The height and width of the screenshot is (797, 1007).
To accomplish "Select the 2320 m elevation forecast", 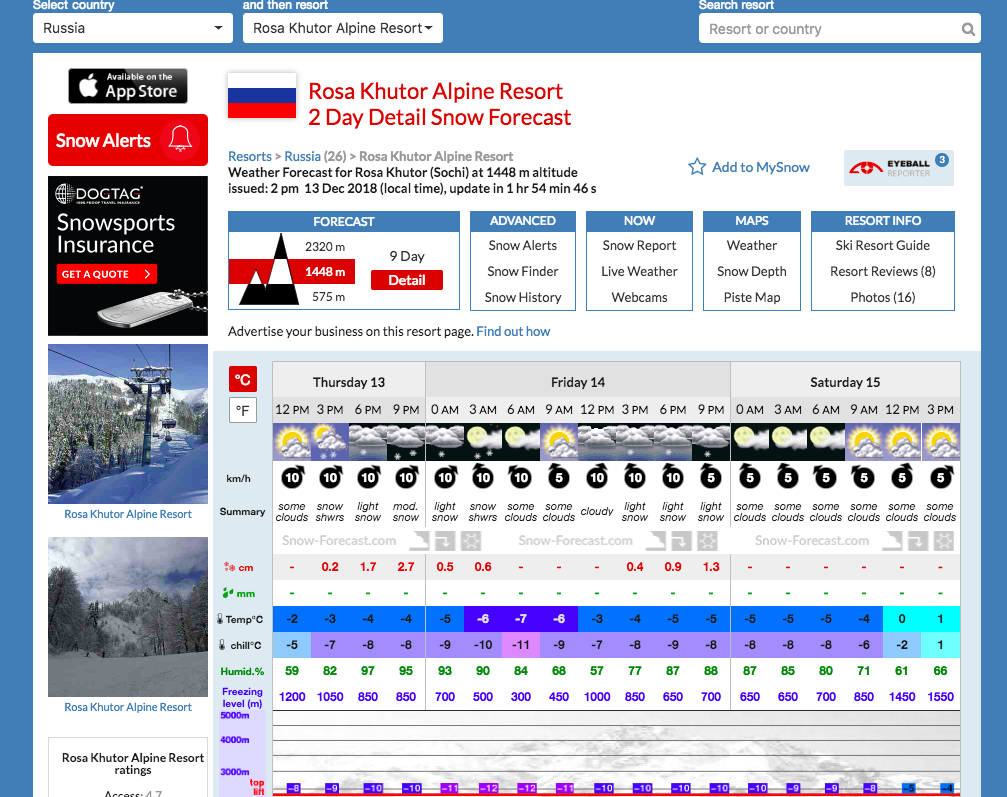I will (x=325, y=247).
